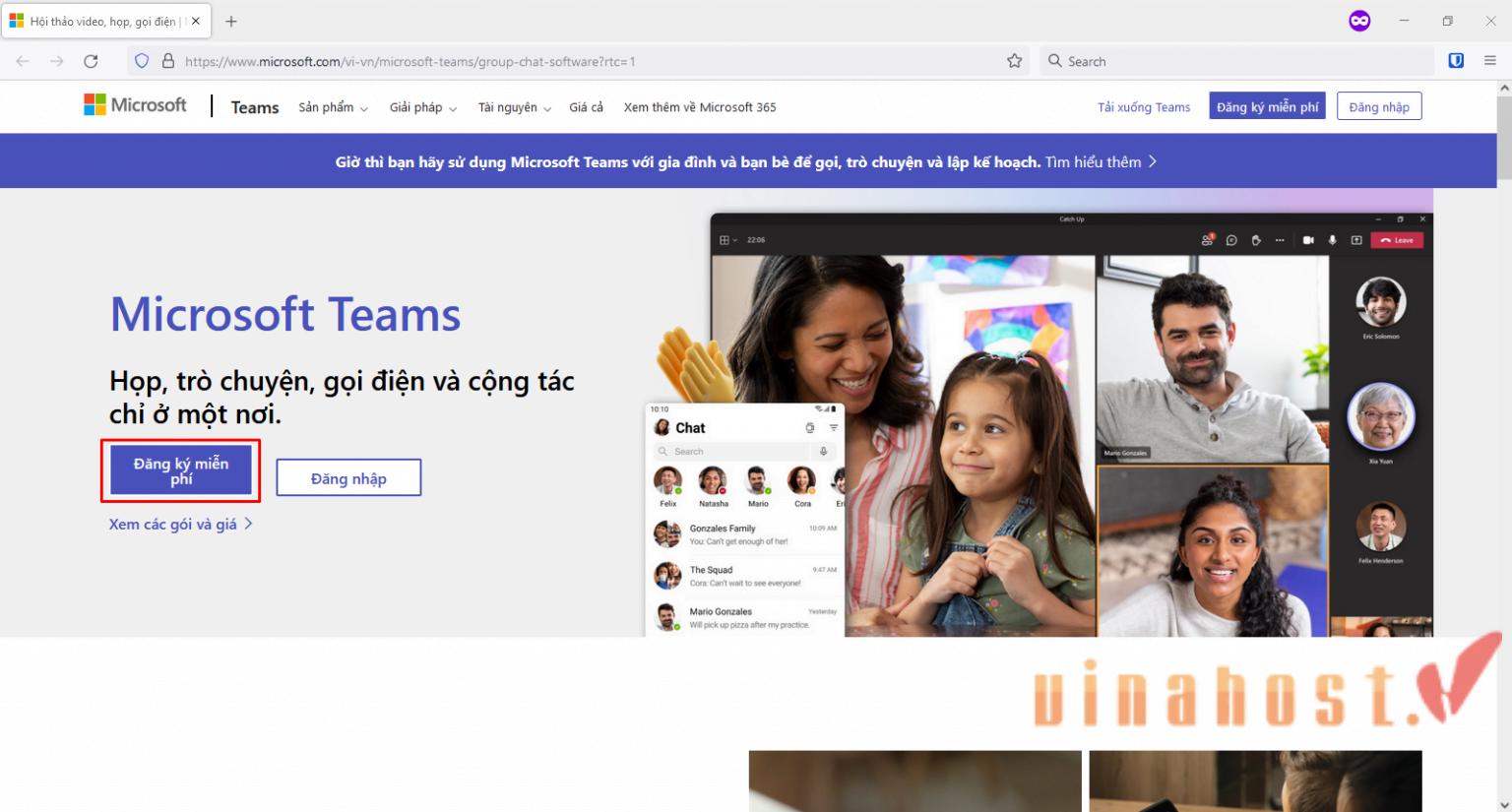The height and width of the screenshot is (812, 1512).
Task: Reload the page with the refresh icon
Action: pos(91,61)
